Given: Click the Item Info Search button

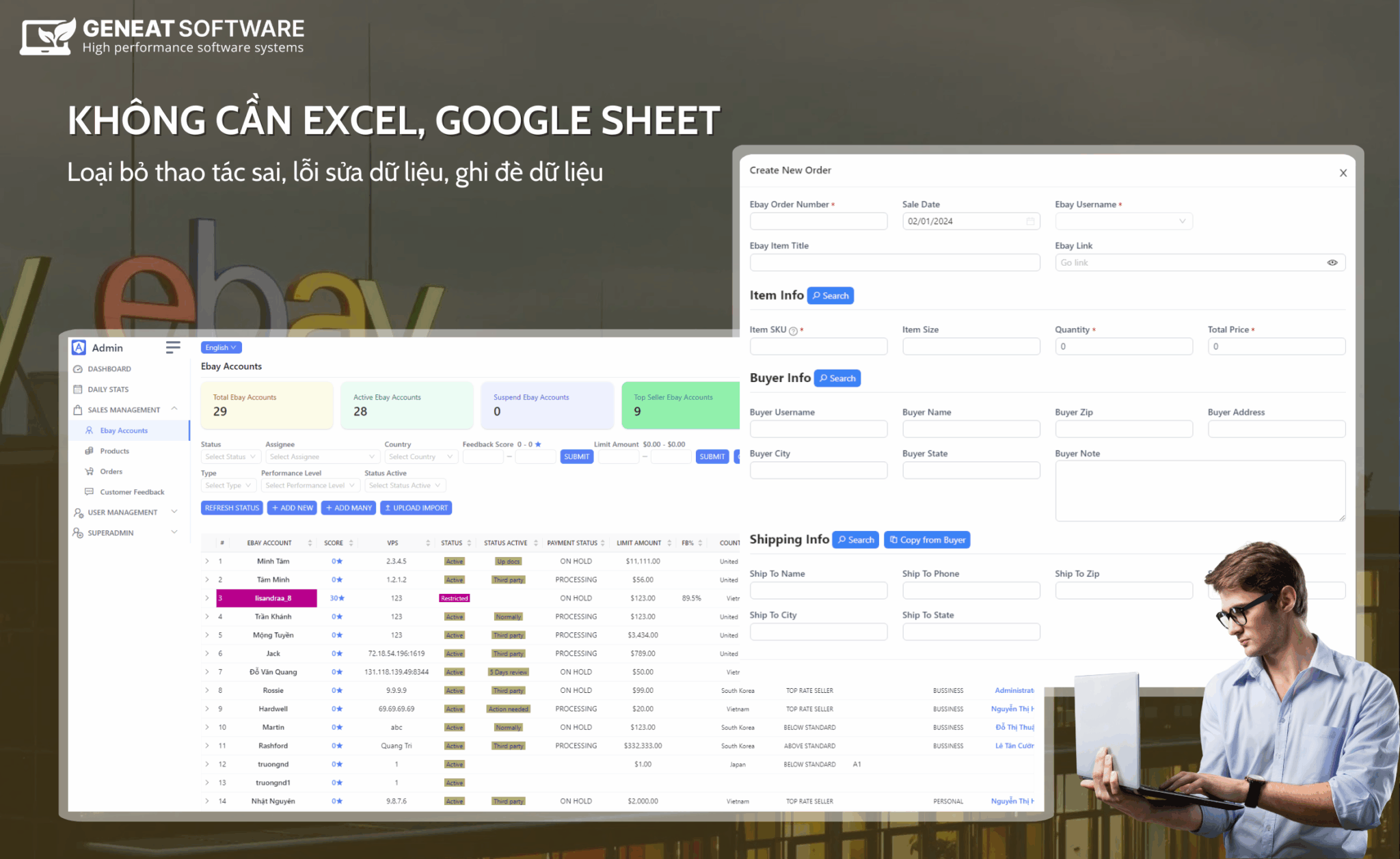Looking at the screenshot, I should pyautogui.click(x=831, y=296).
